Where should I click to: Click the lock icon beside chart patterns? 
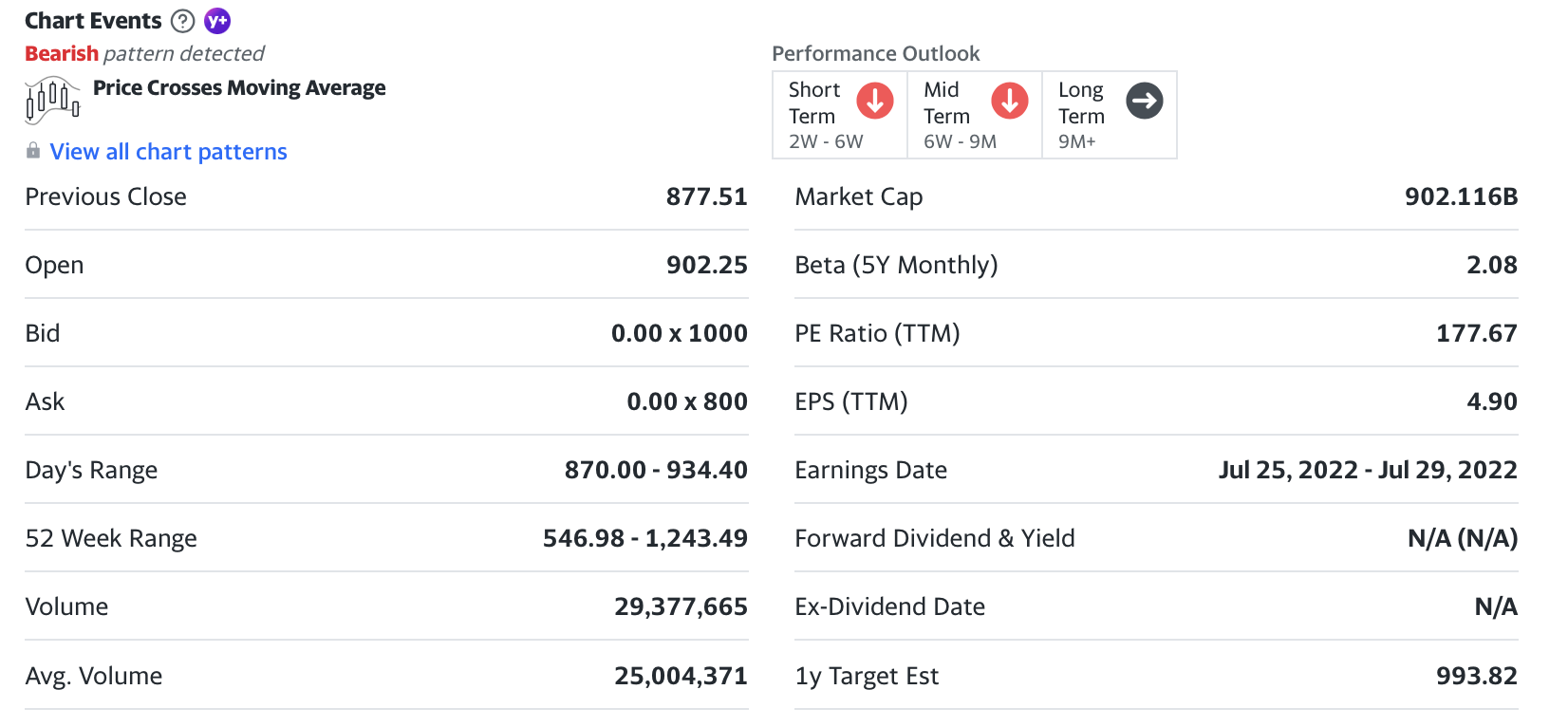point(33,151)
